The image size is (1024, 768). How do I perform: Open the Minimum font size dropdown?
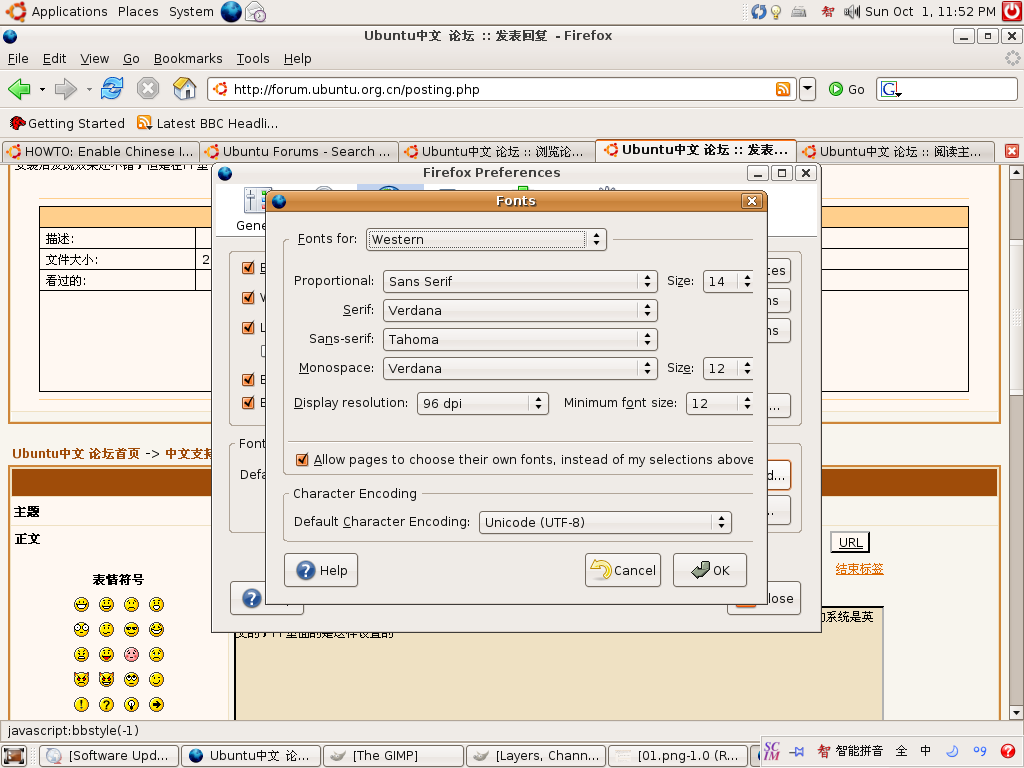click(x=720, y=404)
